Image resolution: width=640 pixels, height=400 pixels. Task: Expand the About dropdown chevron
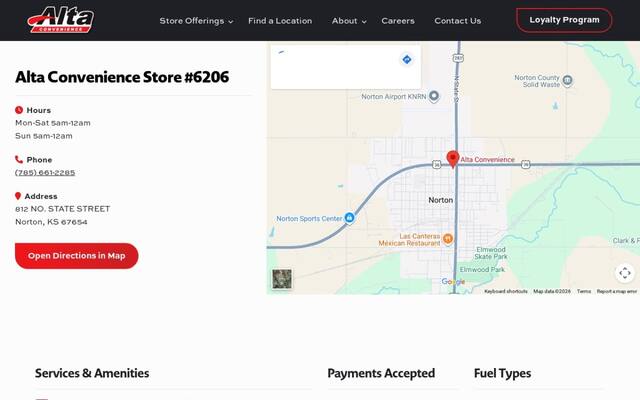(364, 22)
